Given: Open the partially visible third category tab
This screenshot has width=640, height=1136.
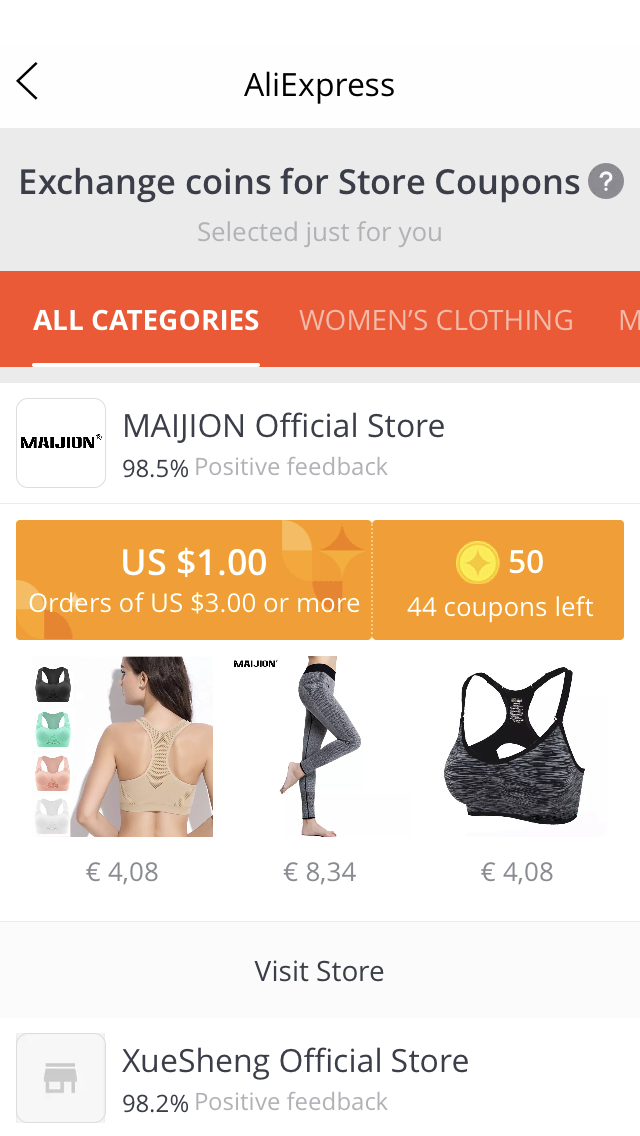Looking at the screenshot, I should 628,320.
